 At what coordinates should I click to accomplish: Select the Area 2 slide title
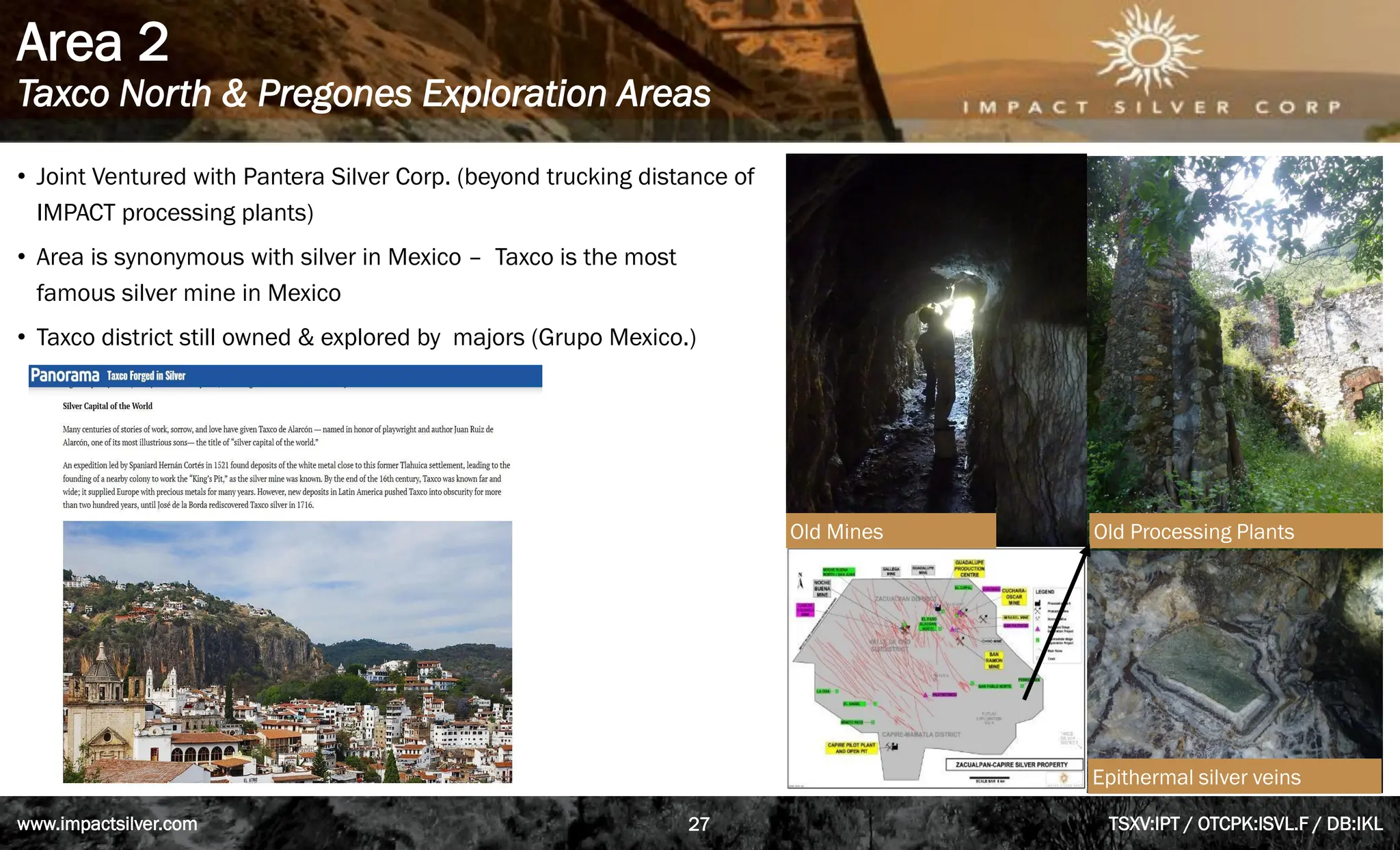[92, 42]
